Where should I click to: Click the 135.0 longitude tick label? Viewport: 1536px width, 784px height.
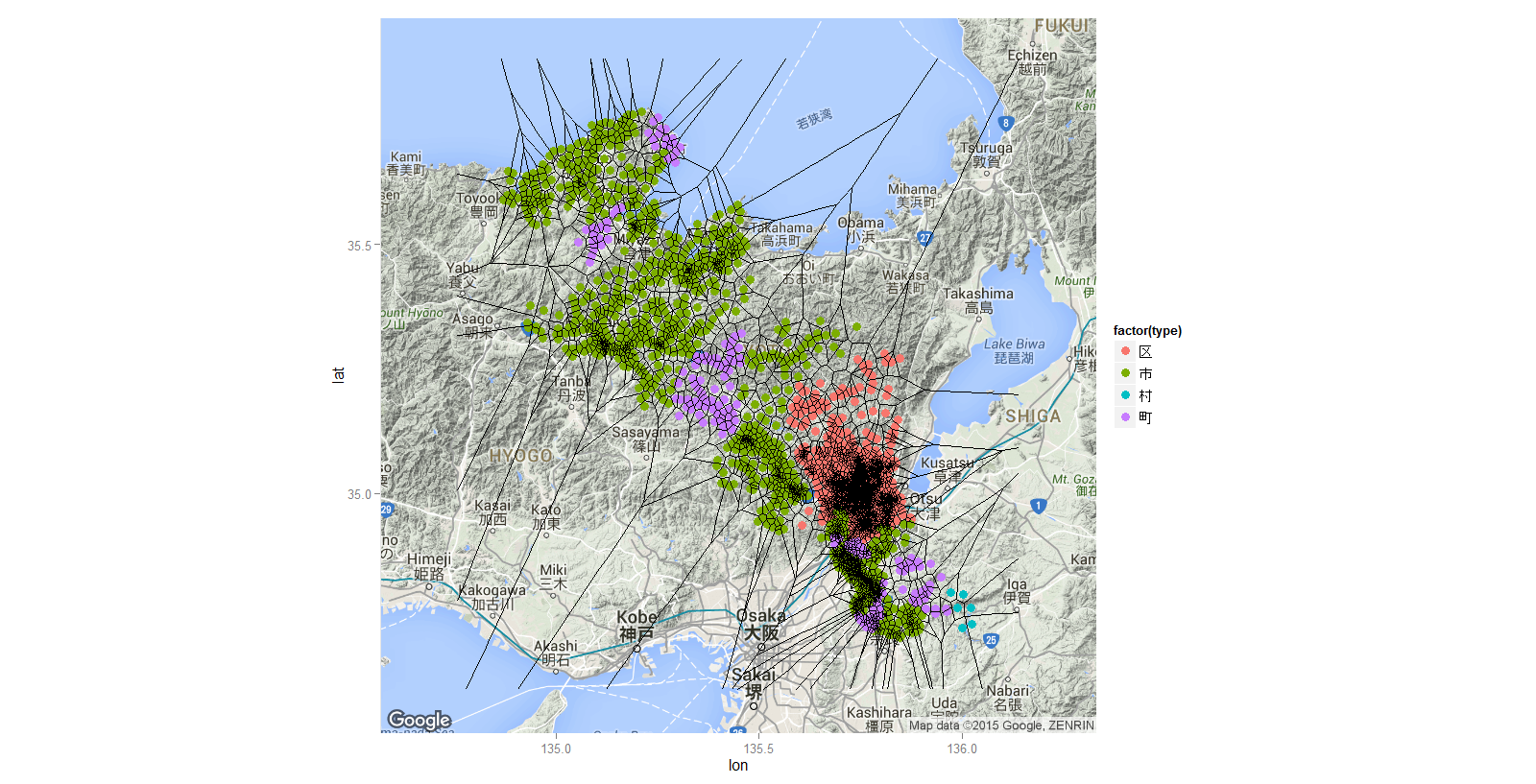pos(556,748)
